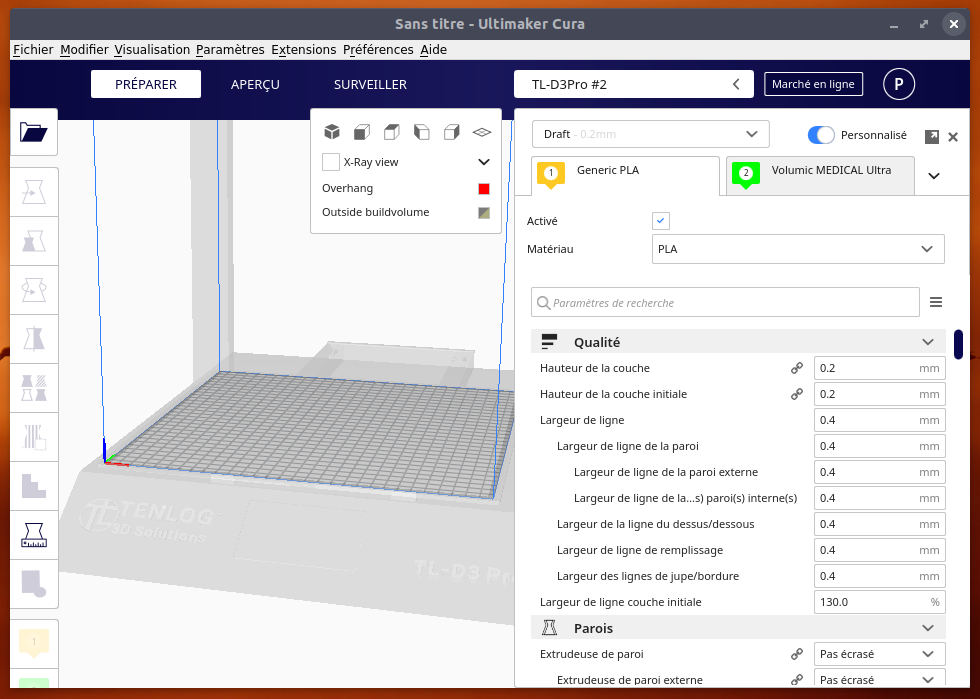
Task: Open Marché en ligne marketplace
Action: 813,84
